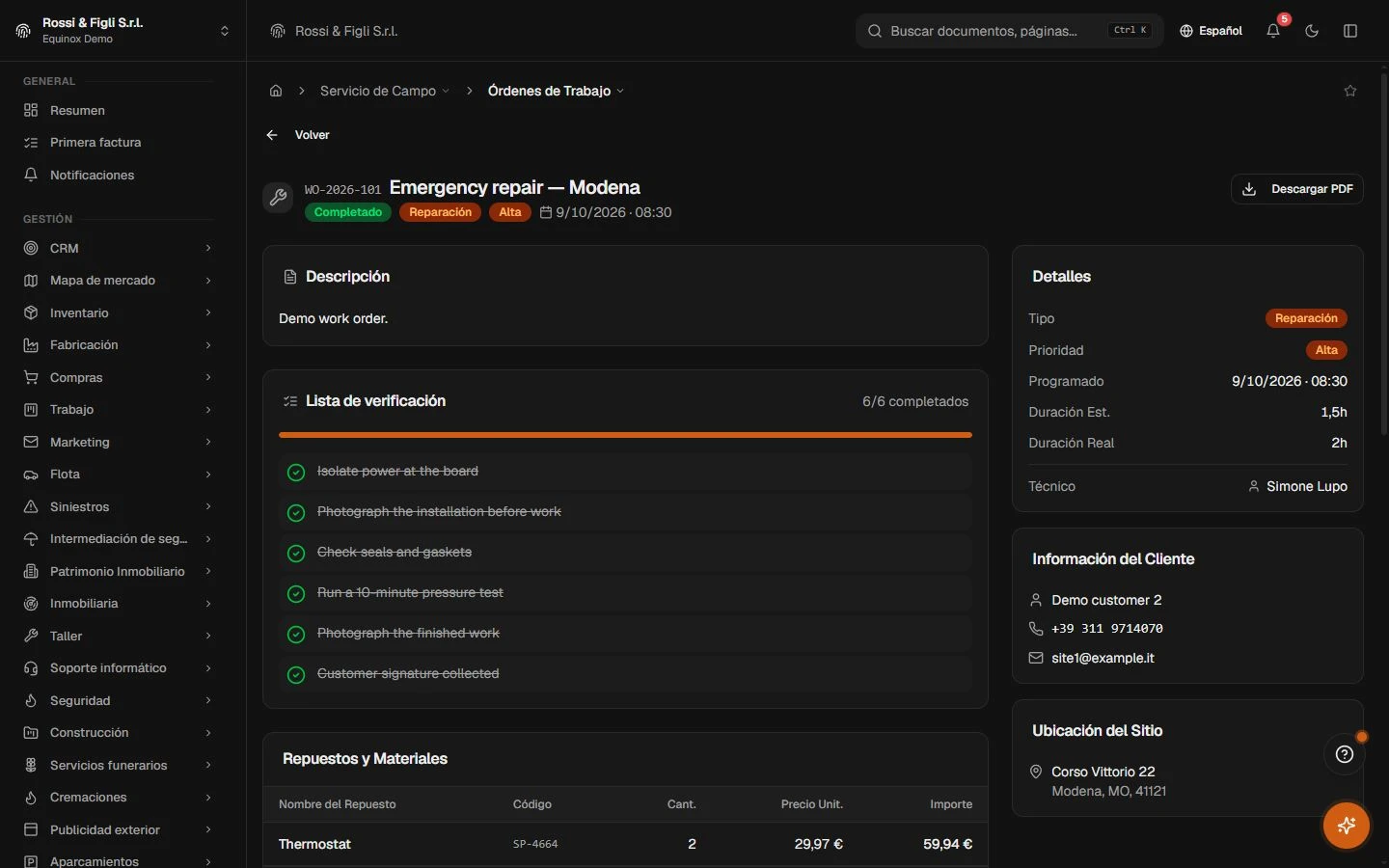Open the notifications bell in top bar

tap(1273, 31)
